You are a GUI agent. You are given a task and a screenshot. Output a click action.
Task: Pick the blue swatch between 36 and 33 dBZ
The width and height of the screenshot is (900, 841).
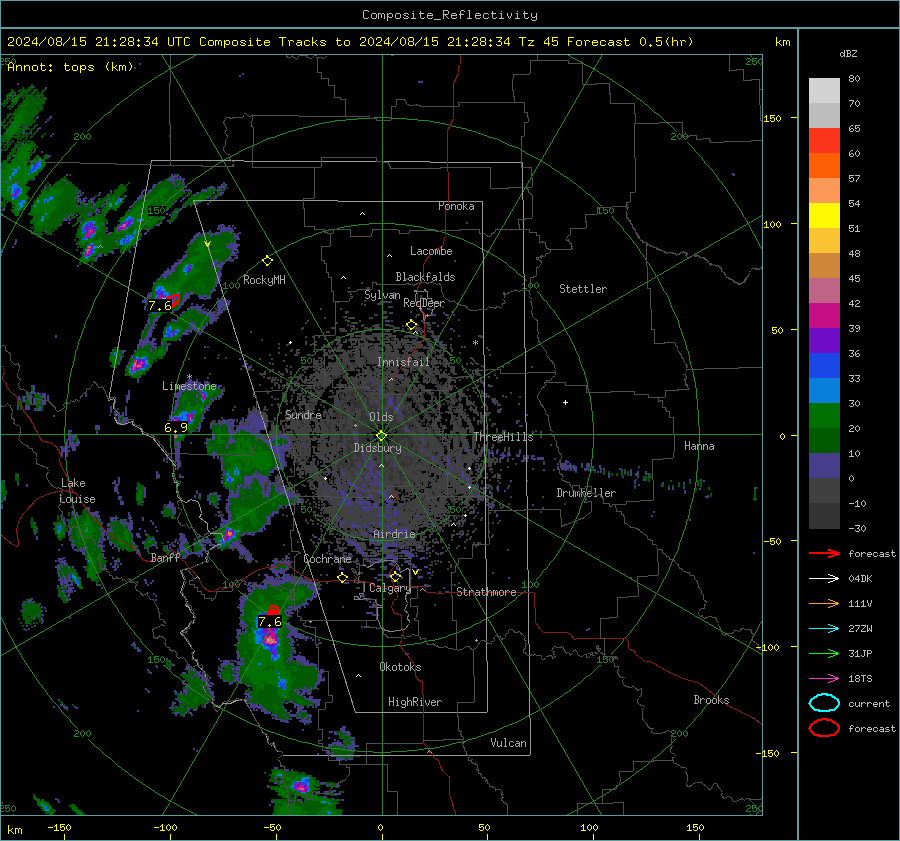point(824,366)
